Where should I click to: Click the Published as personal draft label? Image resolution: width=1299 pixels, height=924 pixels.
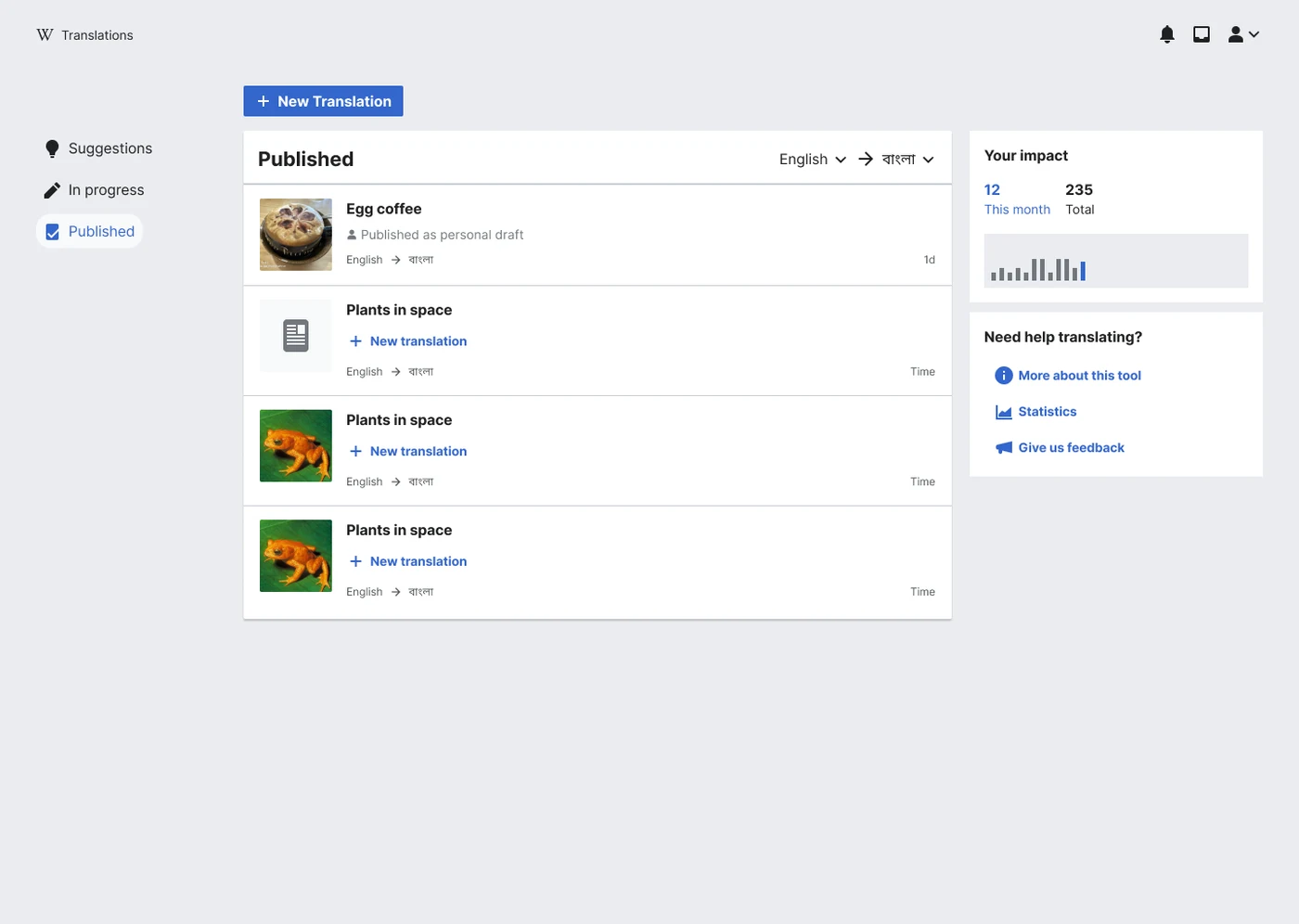[435, 235]
